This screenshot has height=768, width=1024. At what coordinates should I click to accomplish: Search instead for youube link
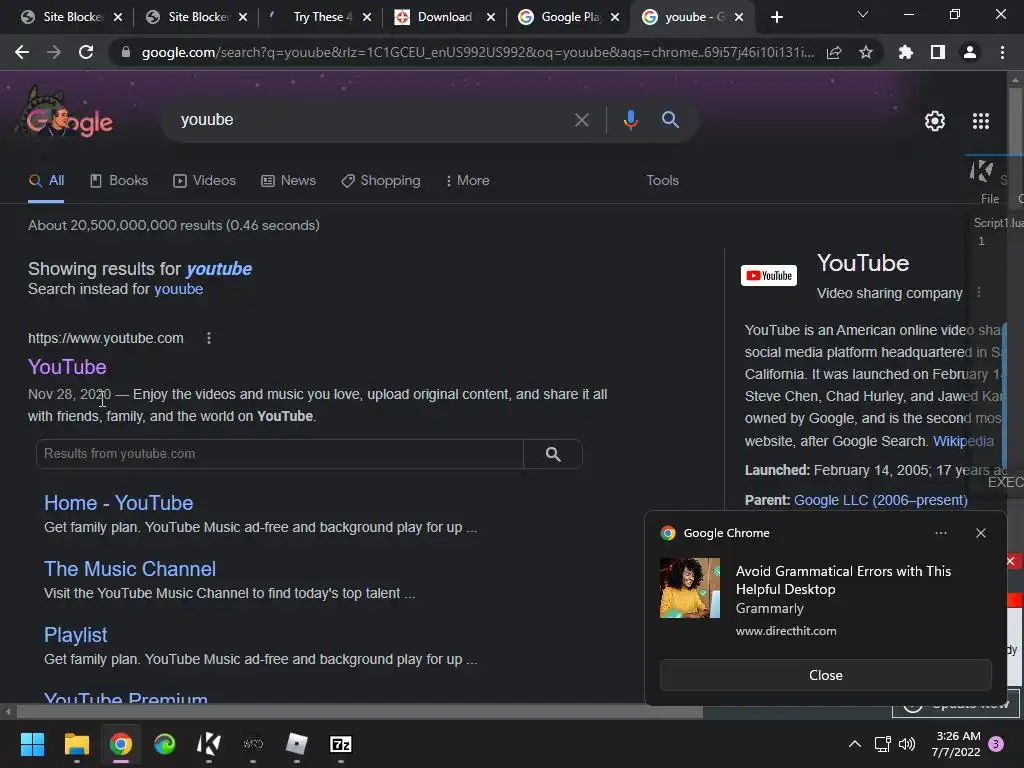tap(178, 289)
